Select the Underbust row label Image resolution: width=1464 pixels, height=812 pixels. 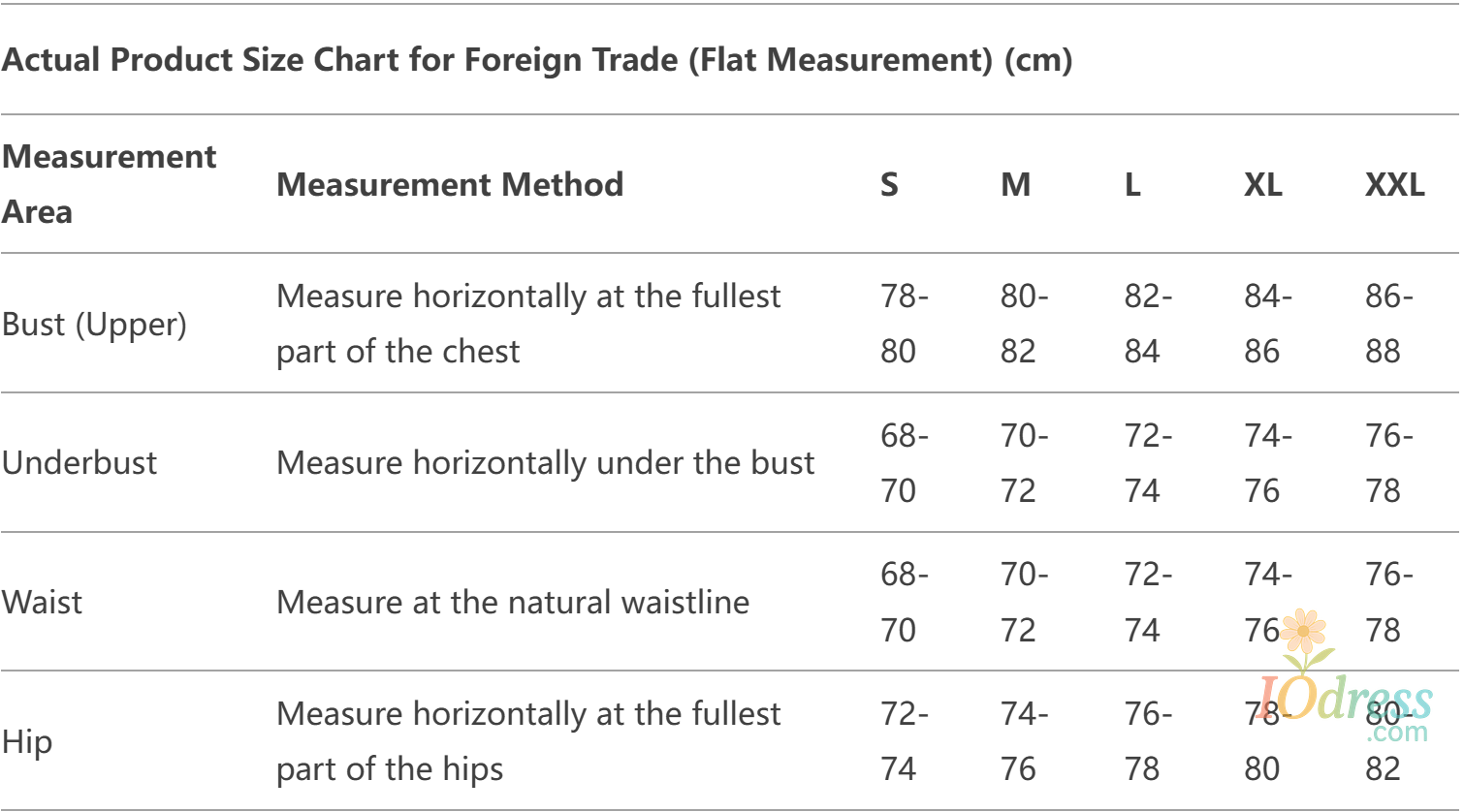coord(80,462)
